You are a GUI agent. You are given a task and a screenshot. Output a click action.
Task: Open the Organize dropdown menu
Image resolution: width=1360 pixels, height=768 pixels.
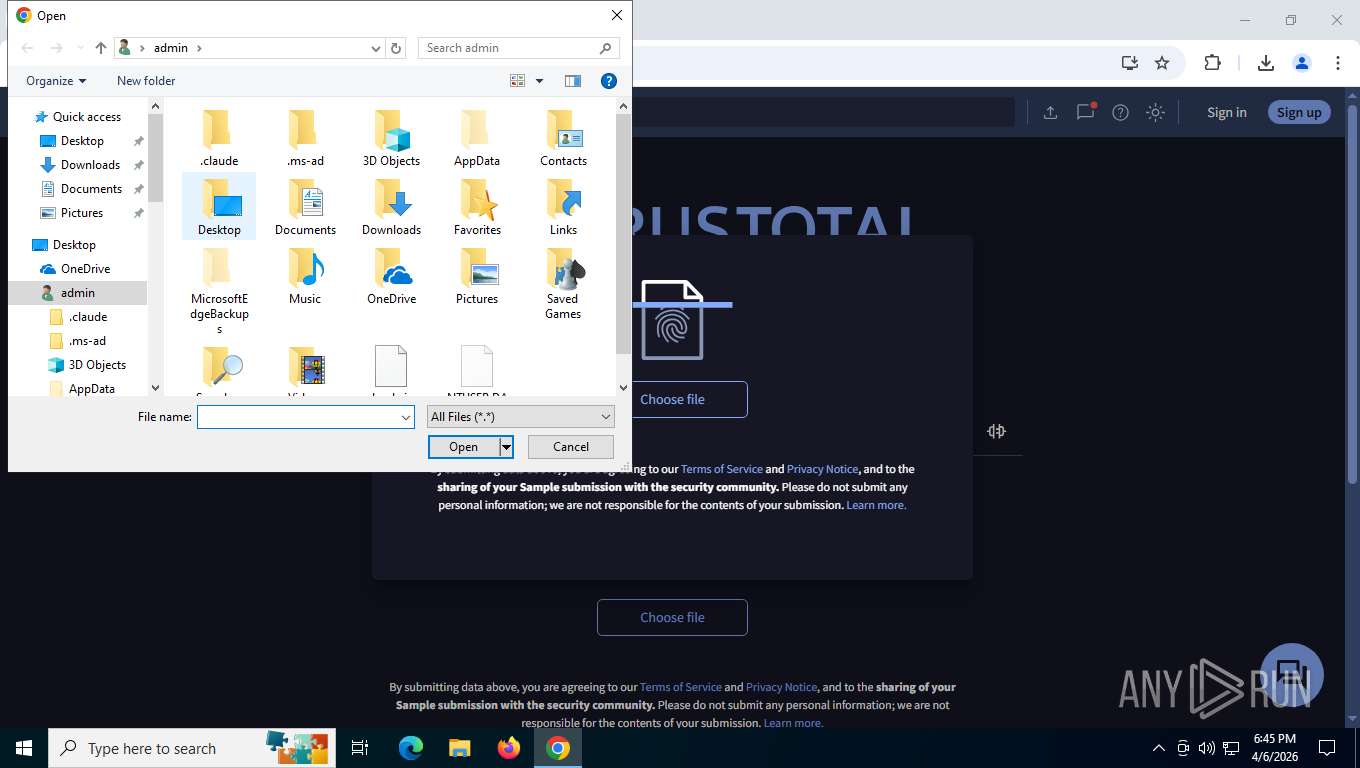[x=56, y=81]
